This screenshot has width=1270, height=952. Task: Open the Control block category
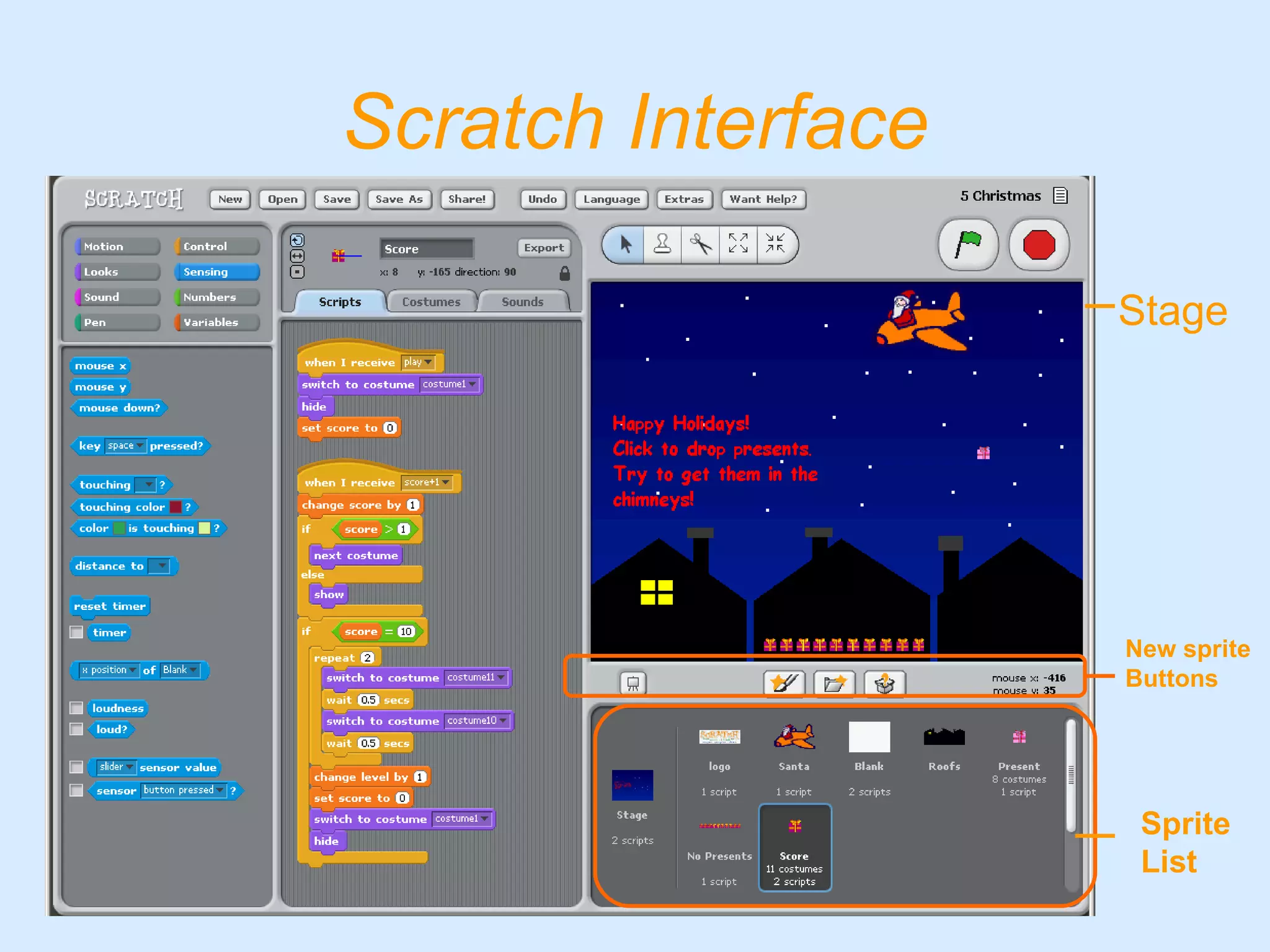tap(216, 247)
